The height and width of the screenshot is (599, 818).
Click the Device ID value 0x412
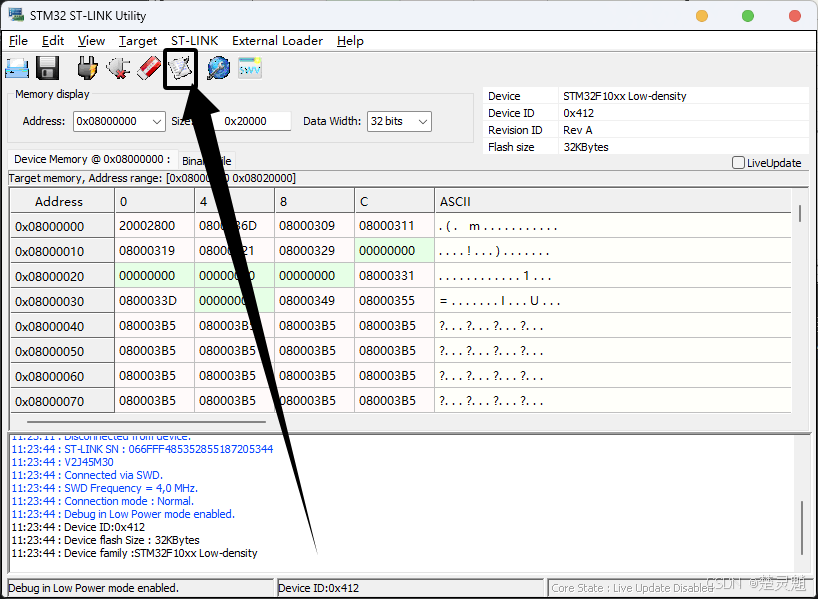pyautogui.click(x=579, y=113)
